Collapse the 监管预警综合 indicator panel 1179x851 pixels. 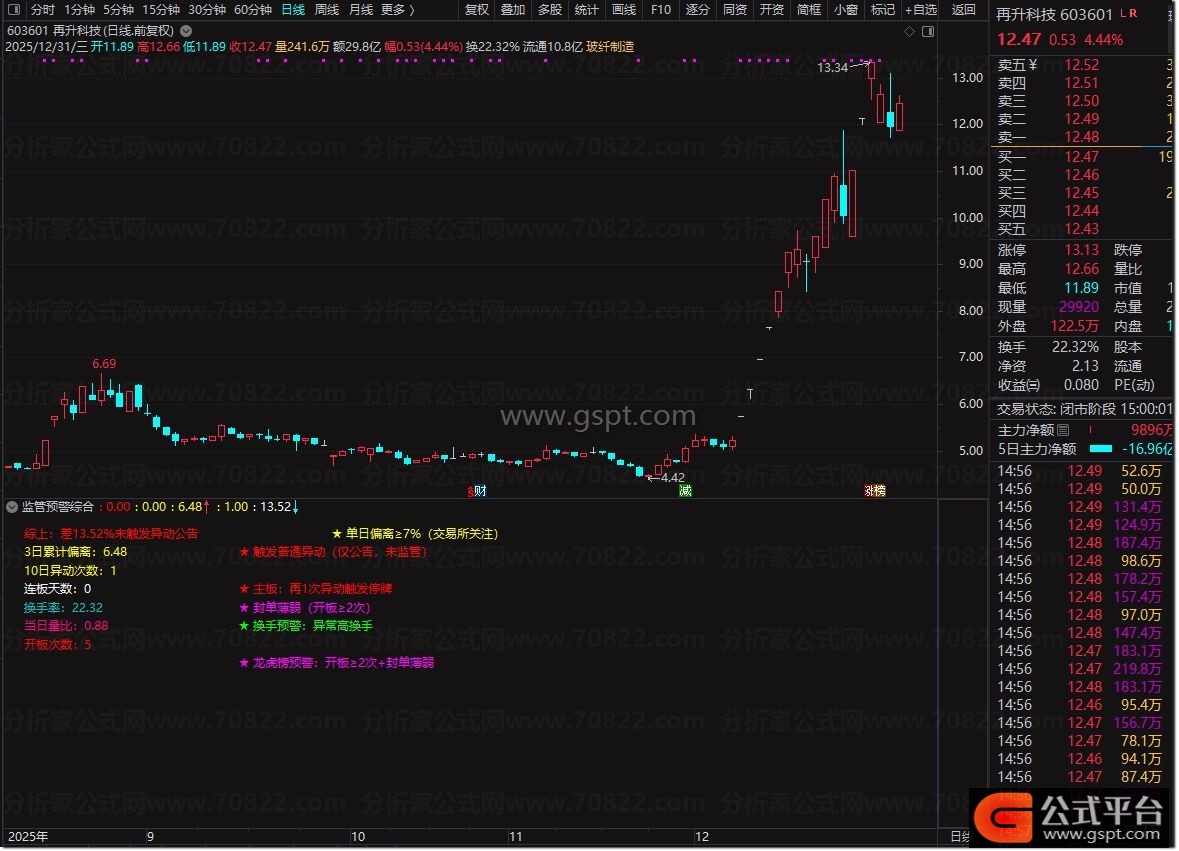[x=13, y=507]
